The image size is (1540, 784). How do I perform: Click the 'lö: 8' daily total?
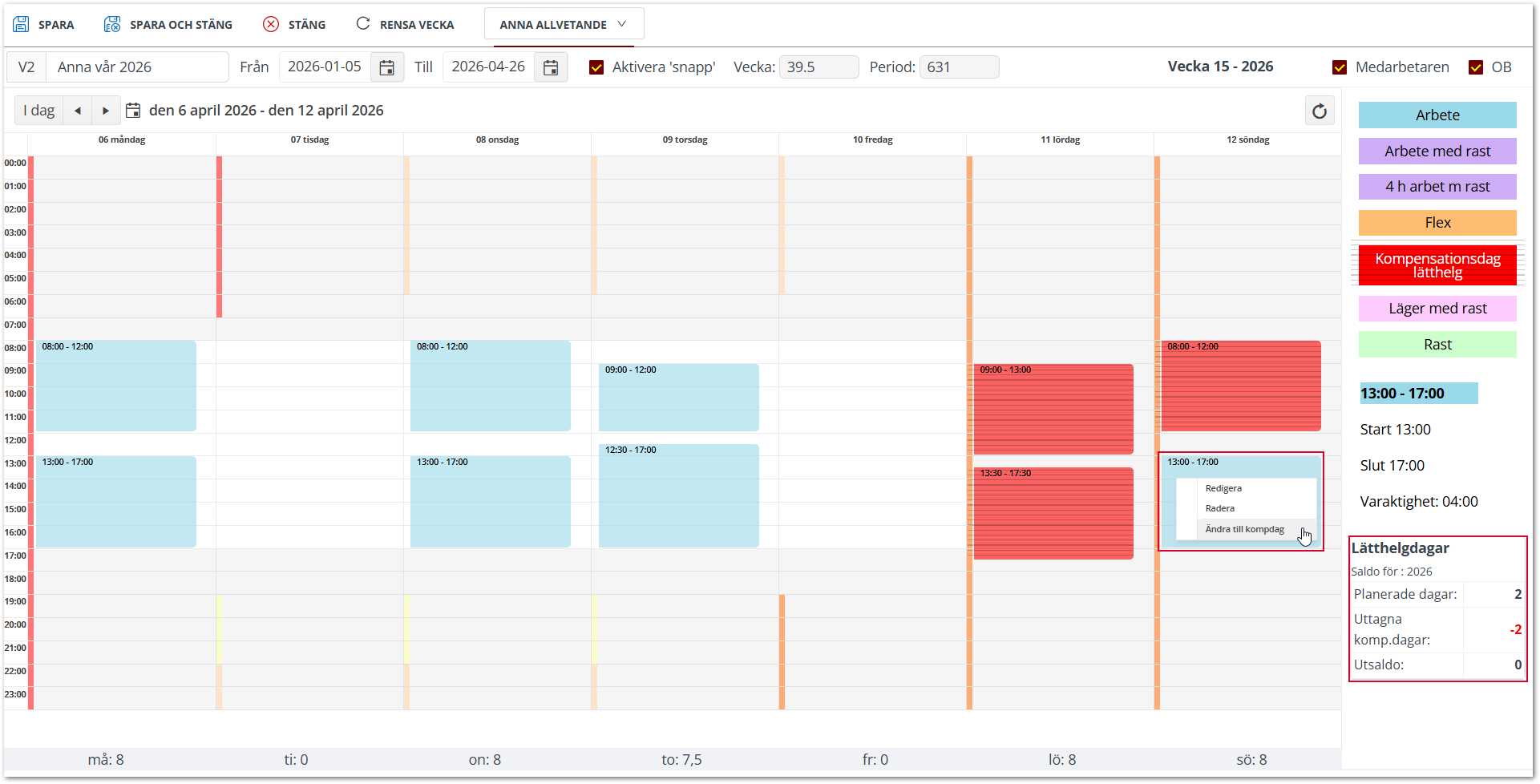[x=1062, y=760]
